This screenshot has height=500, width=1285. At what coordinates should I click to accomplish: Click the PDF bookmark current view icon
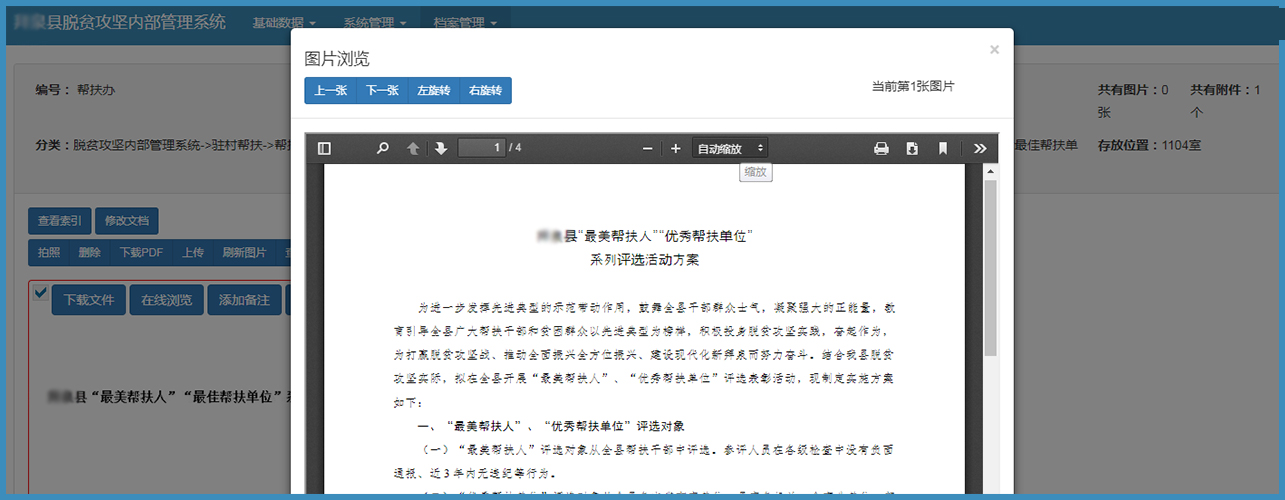(942, 148)
